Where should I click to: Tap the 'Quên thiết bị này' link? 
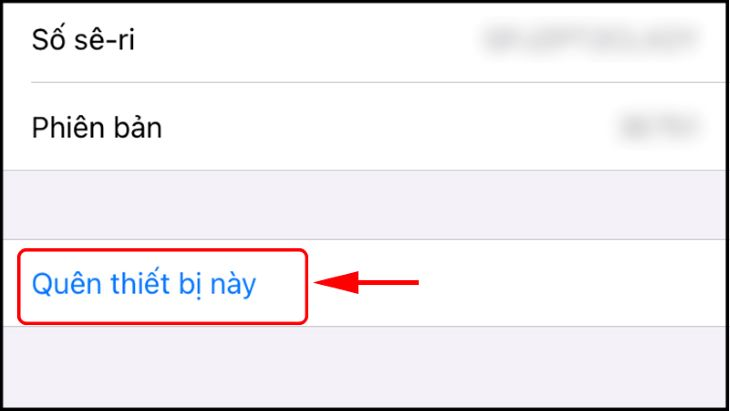point(144,283)
